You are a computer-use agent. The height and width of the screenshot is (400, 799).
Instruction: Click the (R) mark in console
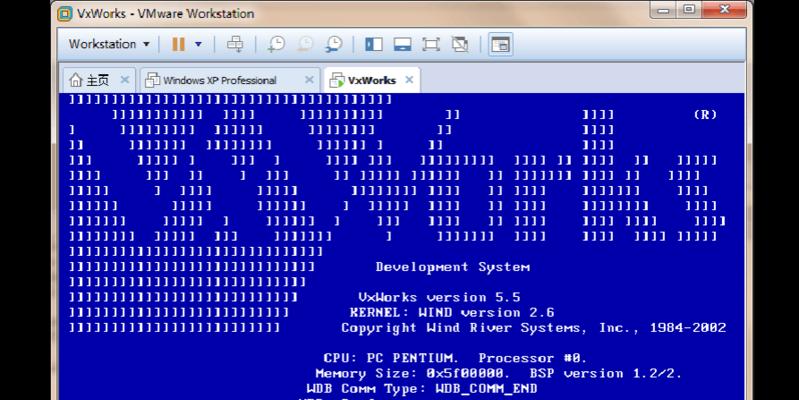coord(705,115)
